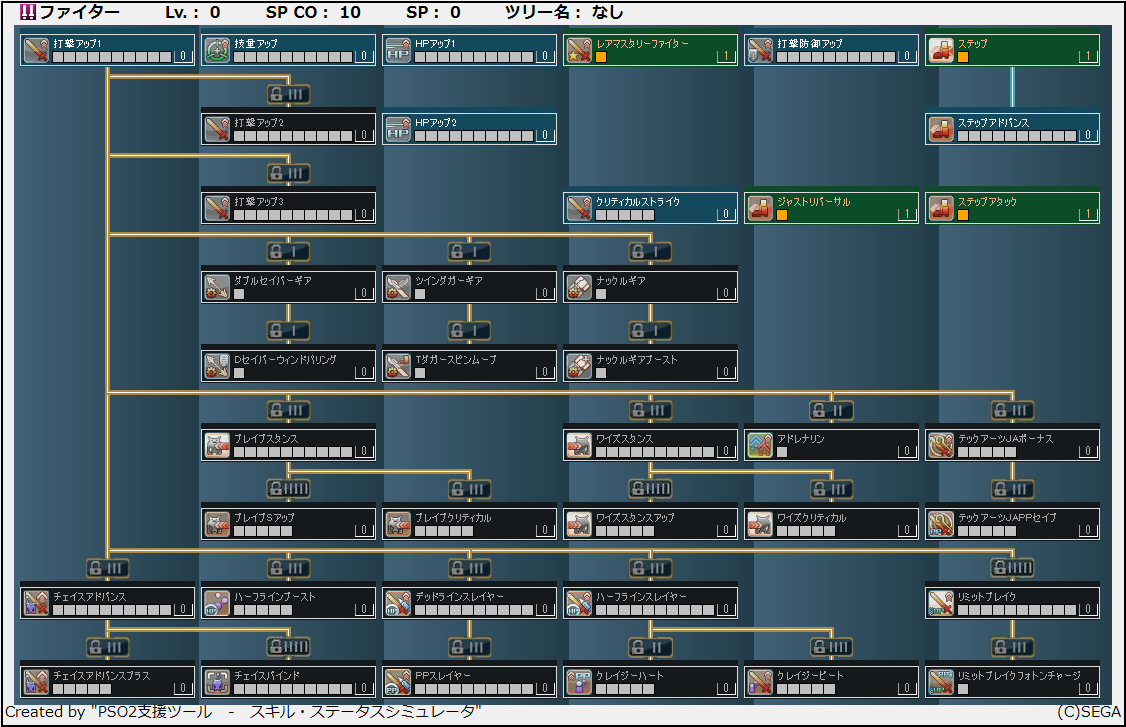The height and width of the screenshot is (727, 1126).
Task: Adjust the リミットブレイク level gauge bar
Action: click(1017, 610)
